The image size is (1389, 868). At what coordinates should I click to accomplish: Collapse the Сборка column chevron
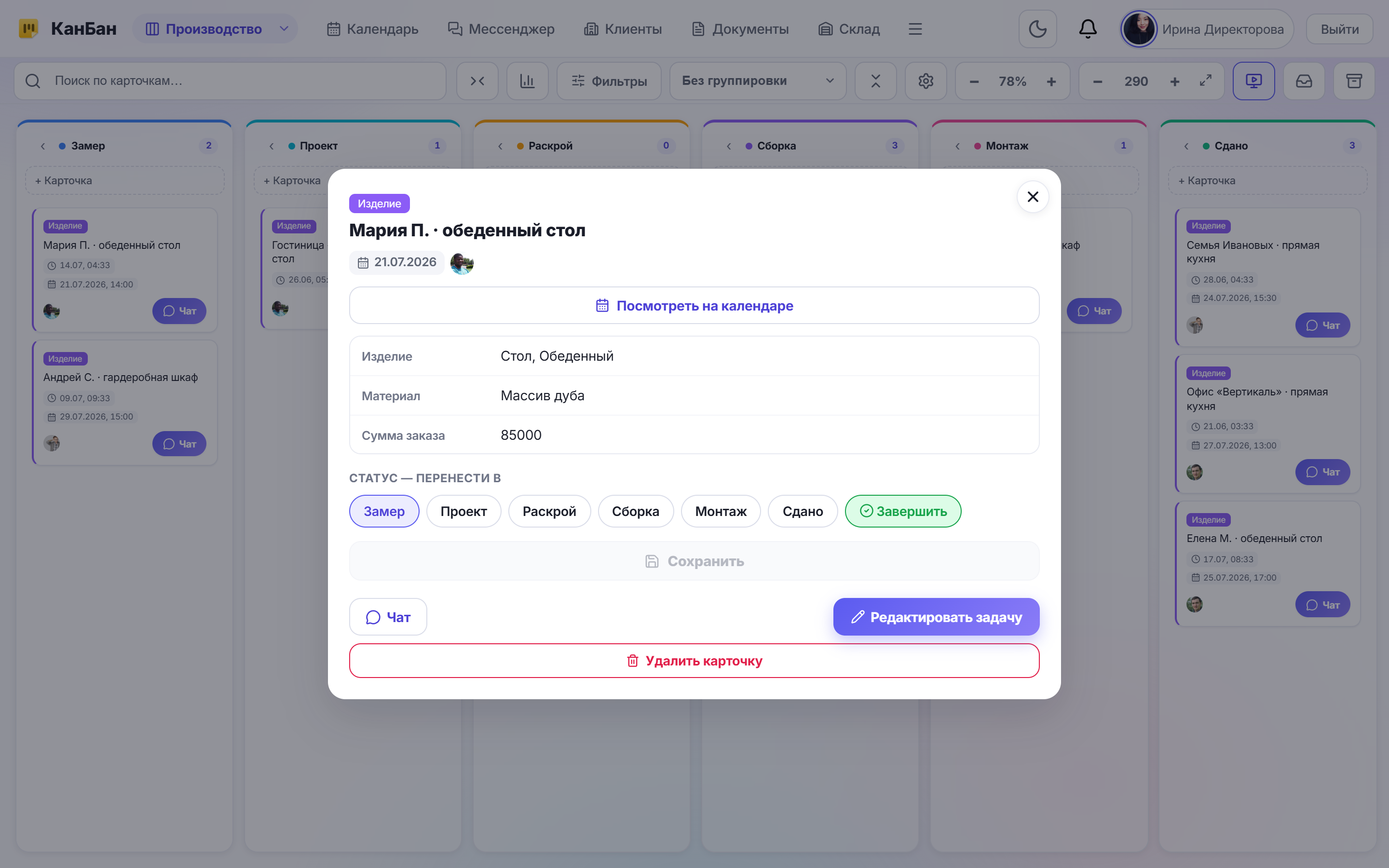click(729, 146)
